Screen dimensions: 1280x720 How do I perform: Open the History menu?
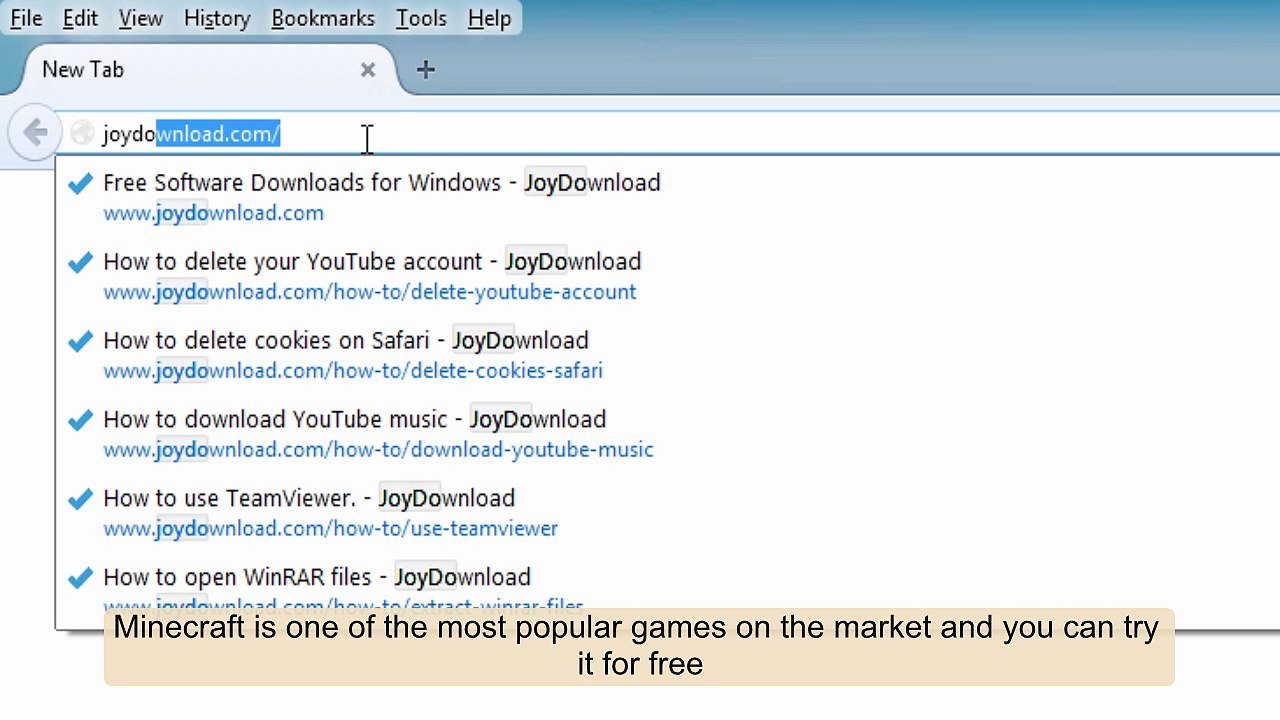click(x=217, y=18)
